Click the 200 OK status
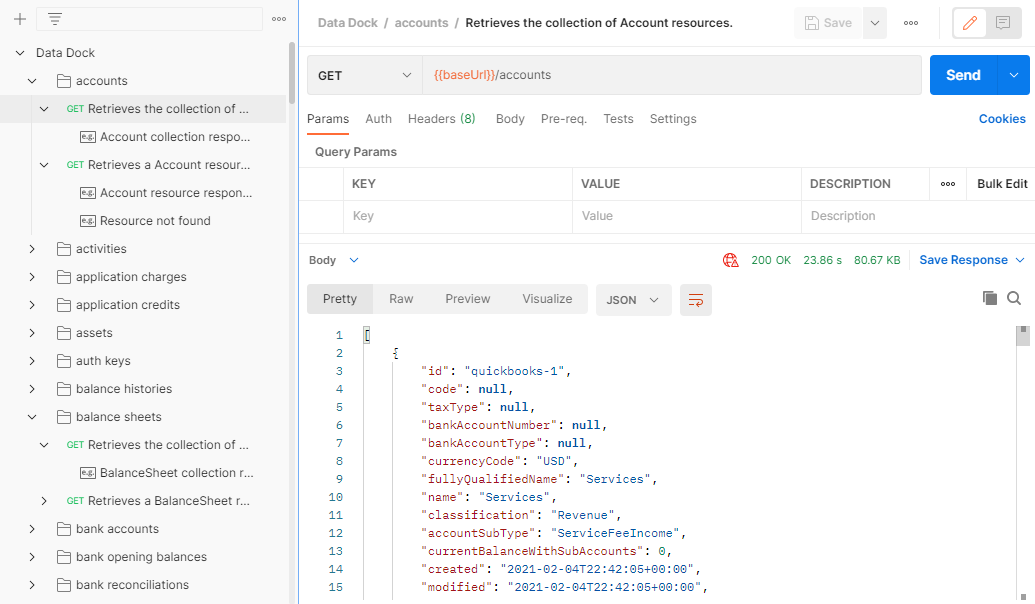Screen dimensions: 1035x604 tap(771, 260)
